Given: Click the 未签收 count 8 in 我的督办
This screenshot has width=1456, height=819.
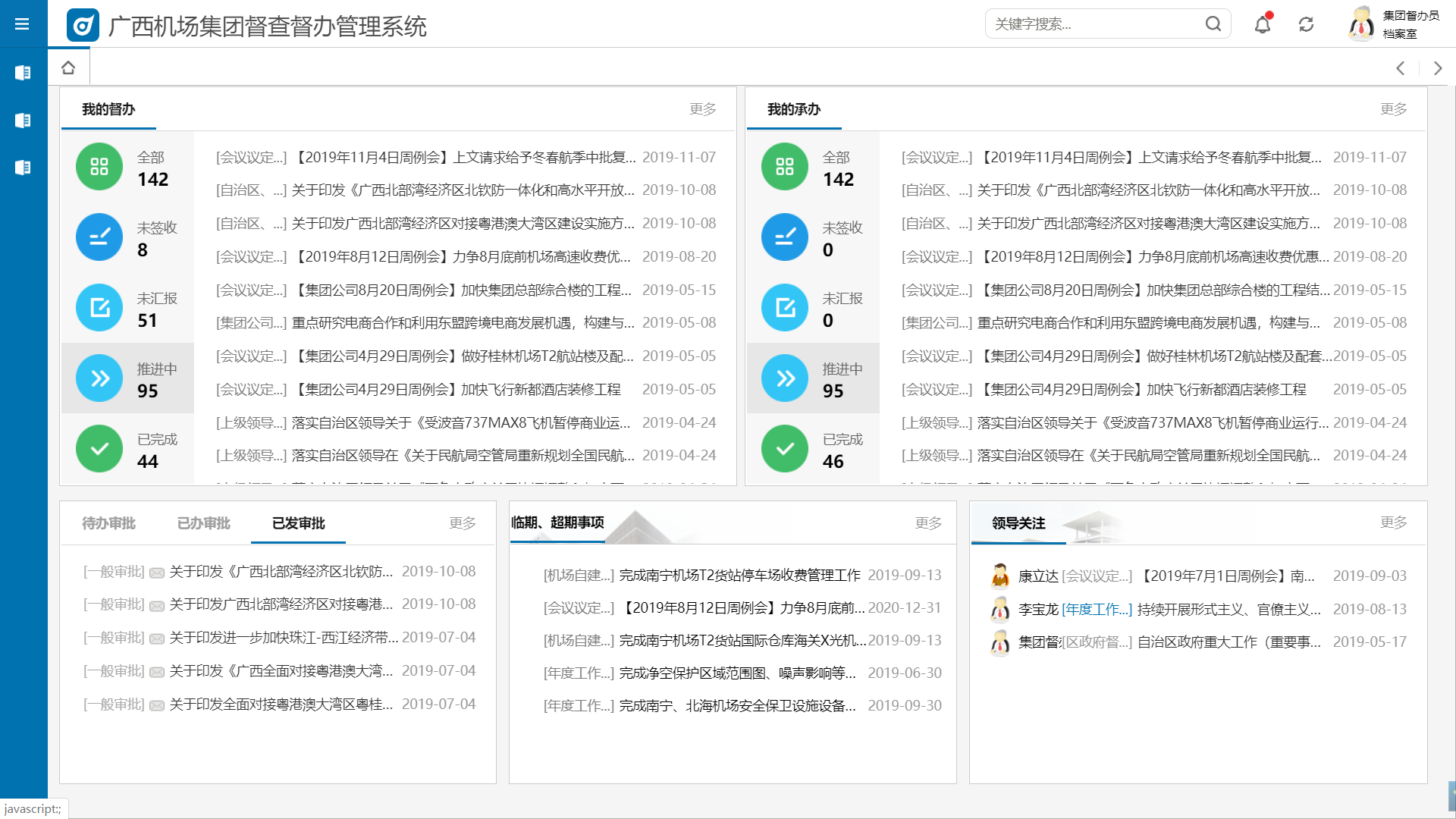Looking at the screenshot, I should click(143, 249).
